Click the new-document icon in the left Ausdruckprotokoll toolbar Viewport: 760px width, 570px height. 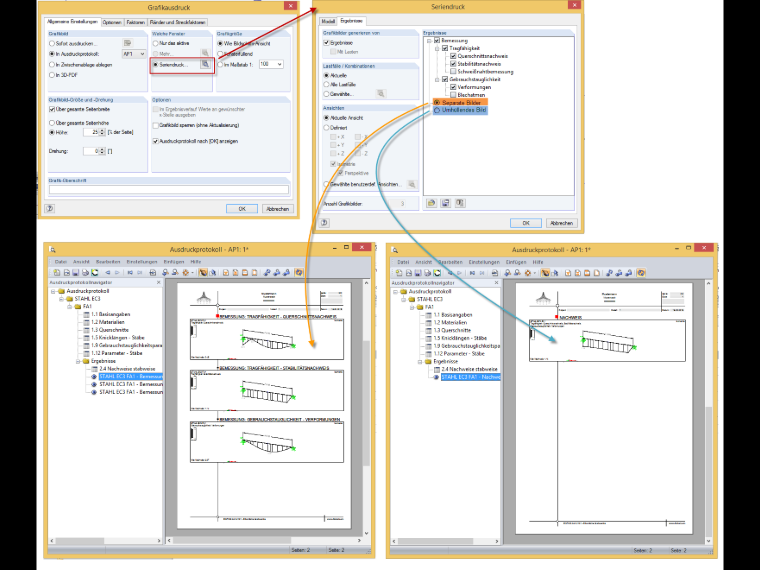57,272
